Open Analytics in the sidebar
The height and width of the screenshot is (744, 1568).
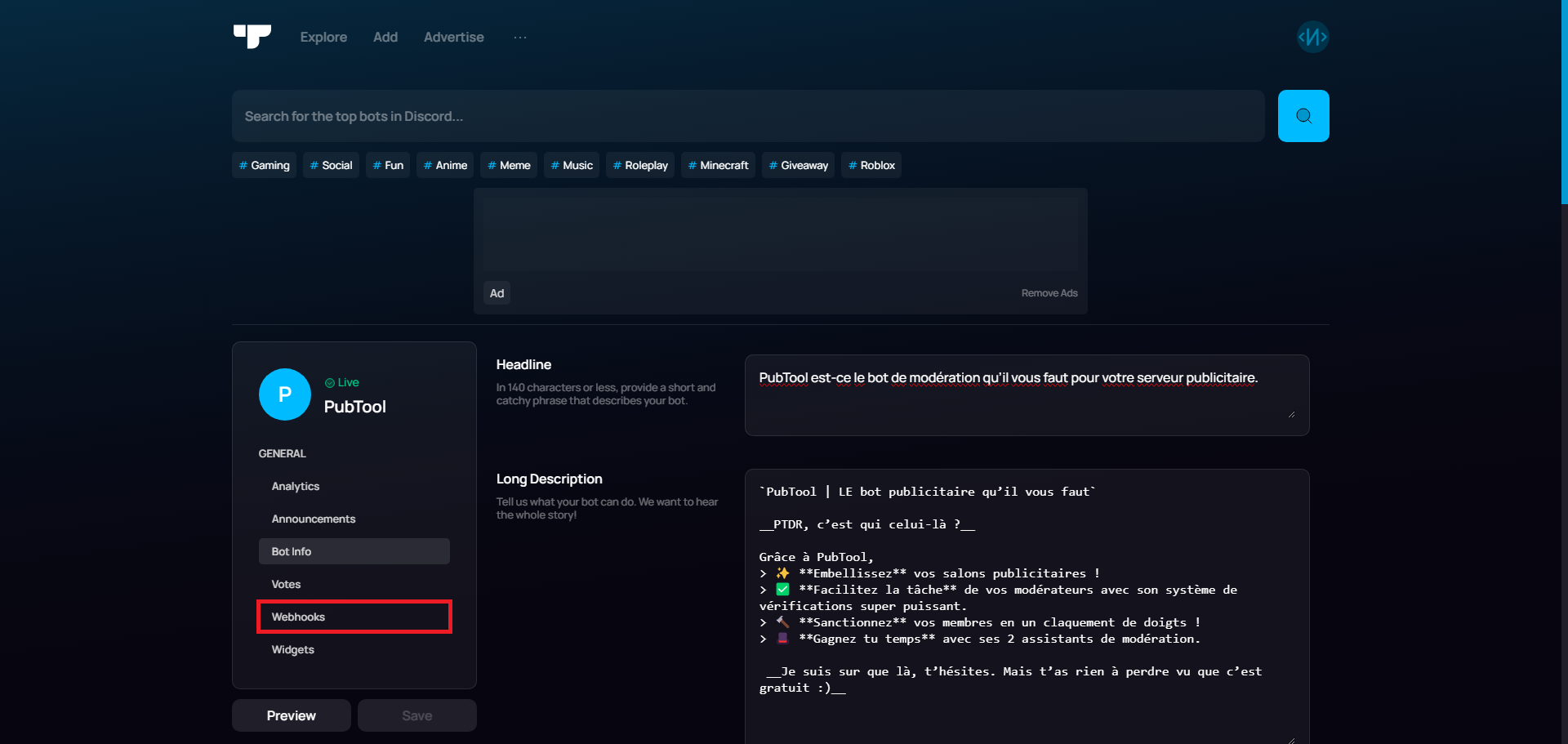point(296,486)
